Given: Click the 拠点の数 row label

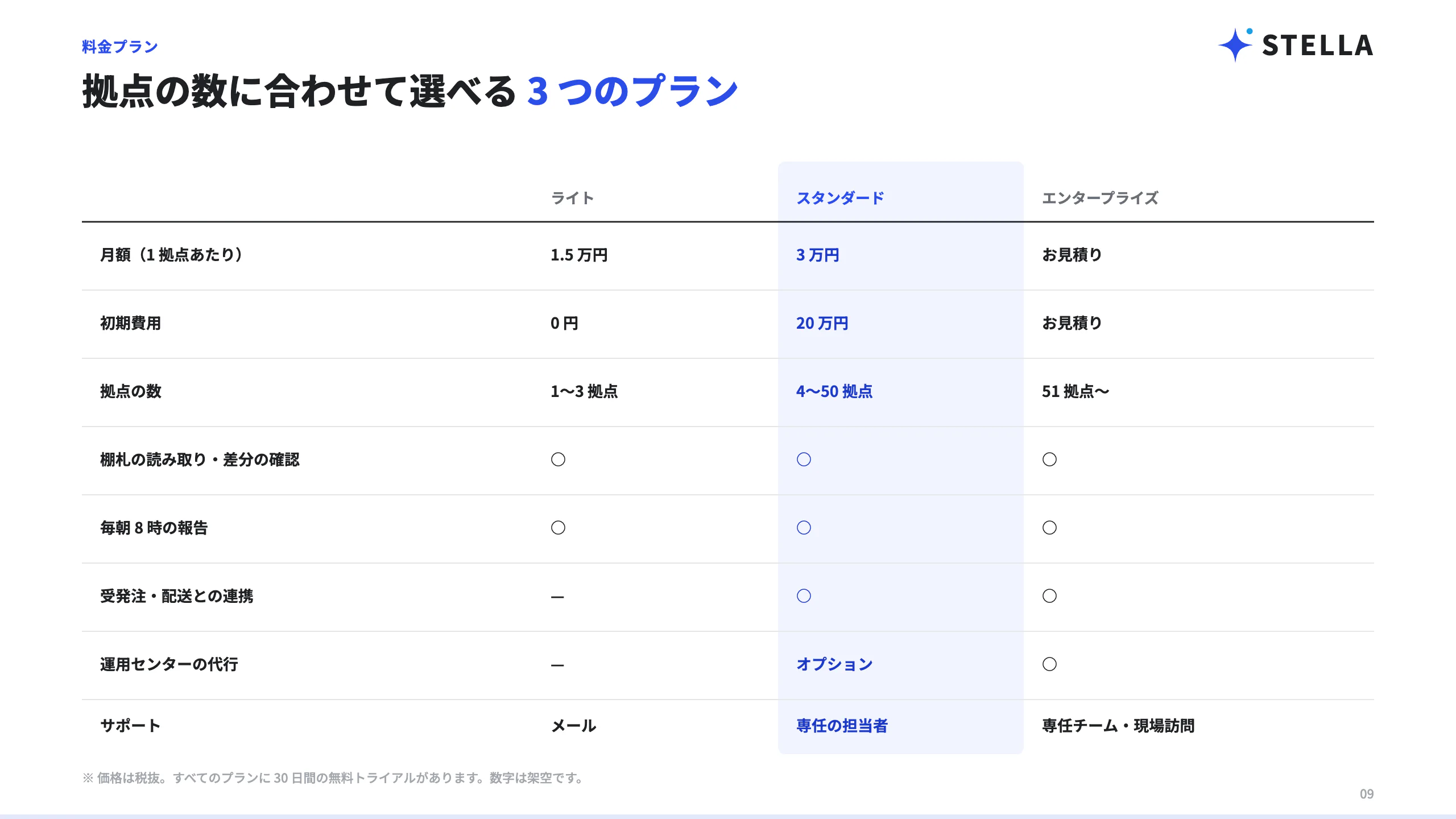Looking at the screenshot, I should (130, 391).
